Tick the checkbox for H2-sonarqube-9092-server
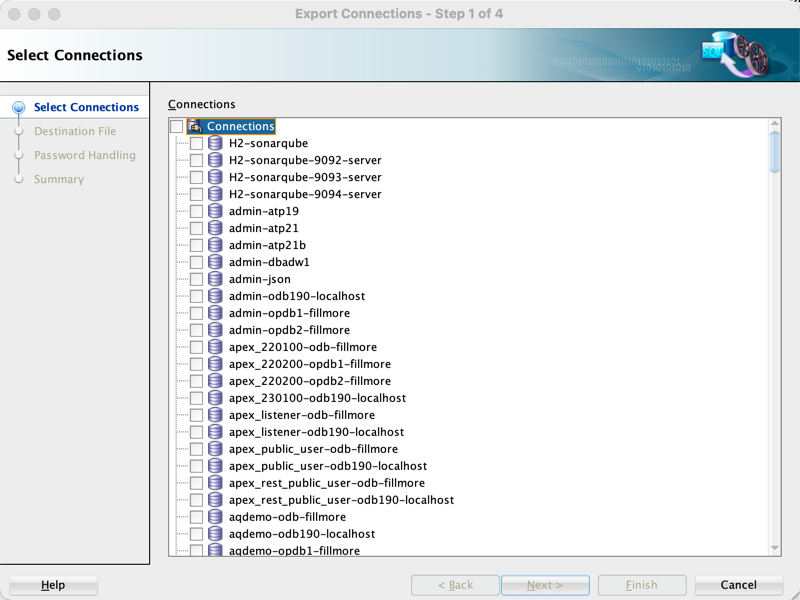Image resolution: width=800 pixels, height=600 pixels. [196, 160]
